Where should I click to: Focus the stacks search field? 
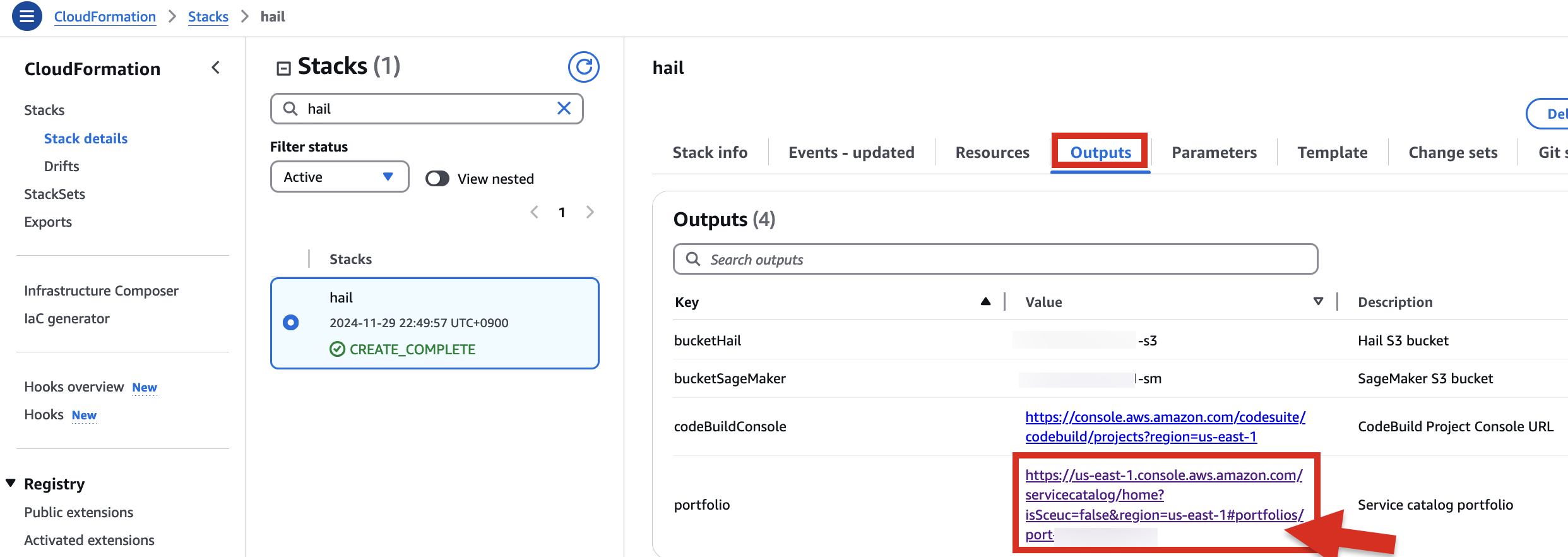tap(427, 109)
